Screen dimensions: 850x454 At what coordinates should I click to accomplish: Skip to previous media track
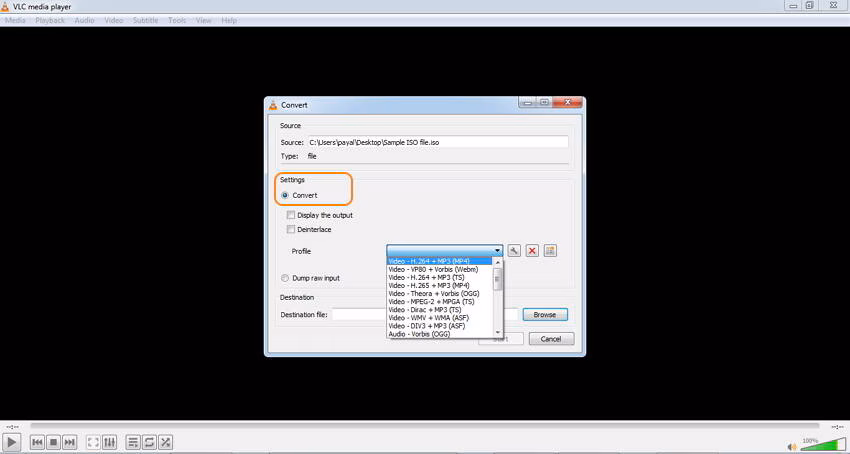point(37,442)
